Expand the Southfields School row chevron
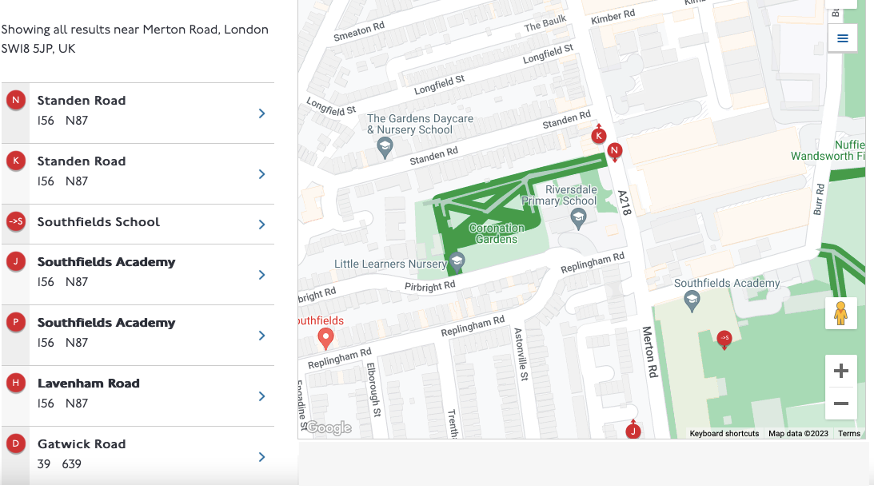This screenshot has width=874, height=486. coord(262,225)
